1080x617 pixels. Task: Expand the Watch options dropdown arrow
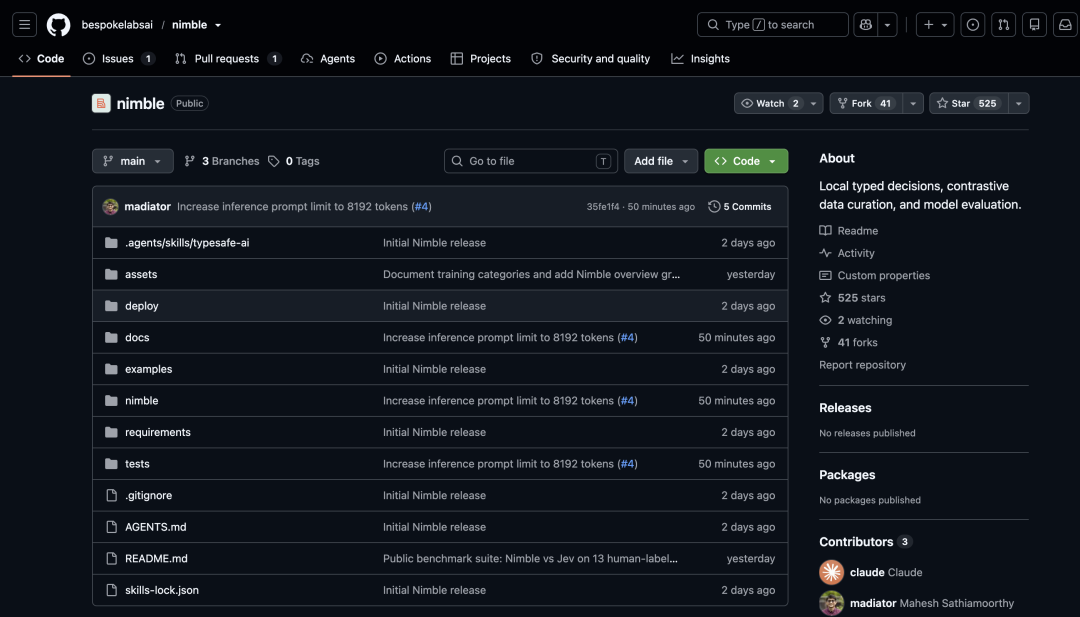[x=813, y=103]
